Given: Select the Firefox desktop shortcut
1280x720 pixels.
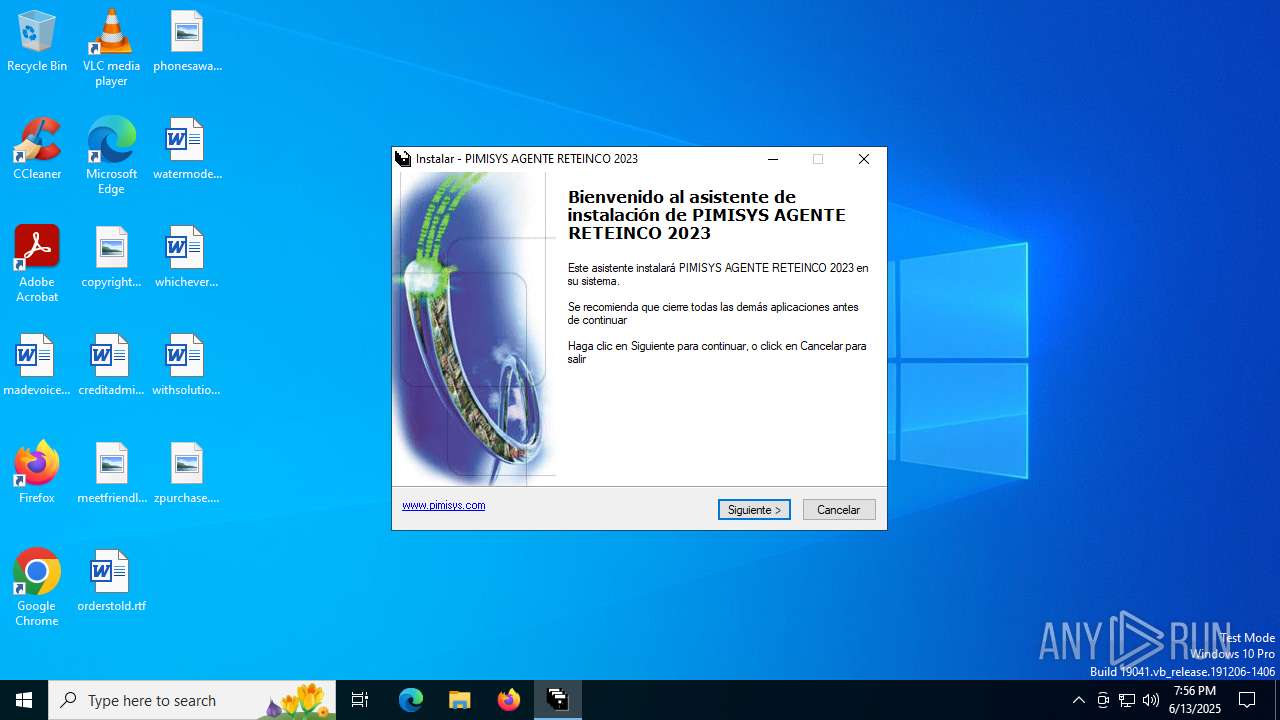Looking at the screenshot, I should (x=37, y=472).
